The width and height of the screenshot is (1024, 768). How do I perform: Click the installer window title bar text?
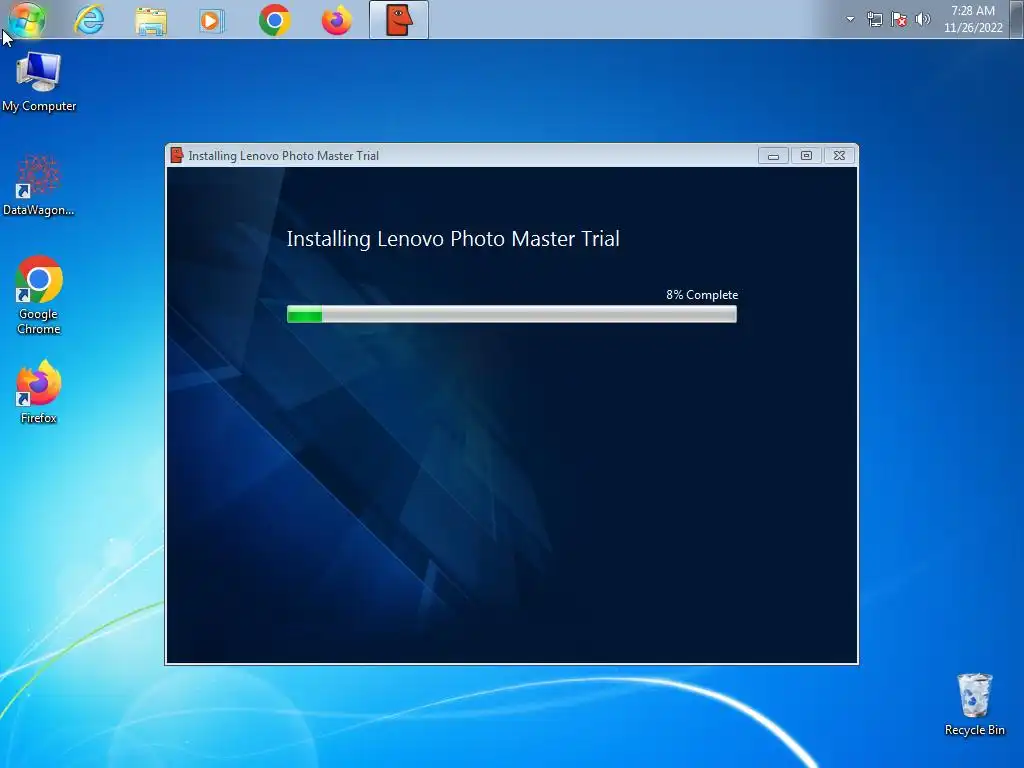pos(283,155)
